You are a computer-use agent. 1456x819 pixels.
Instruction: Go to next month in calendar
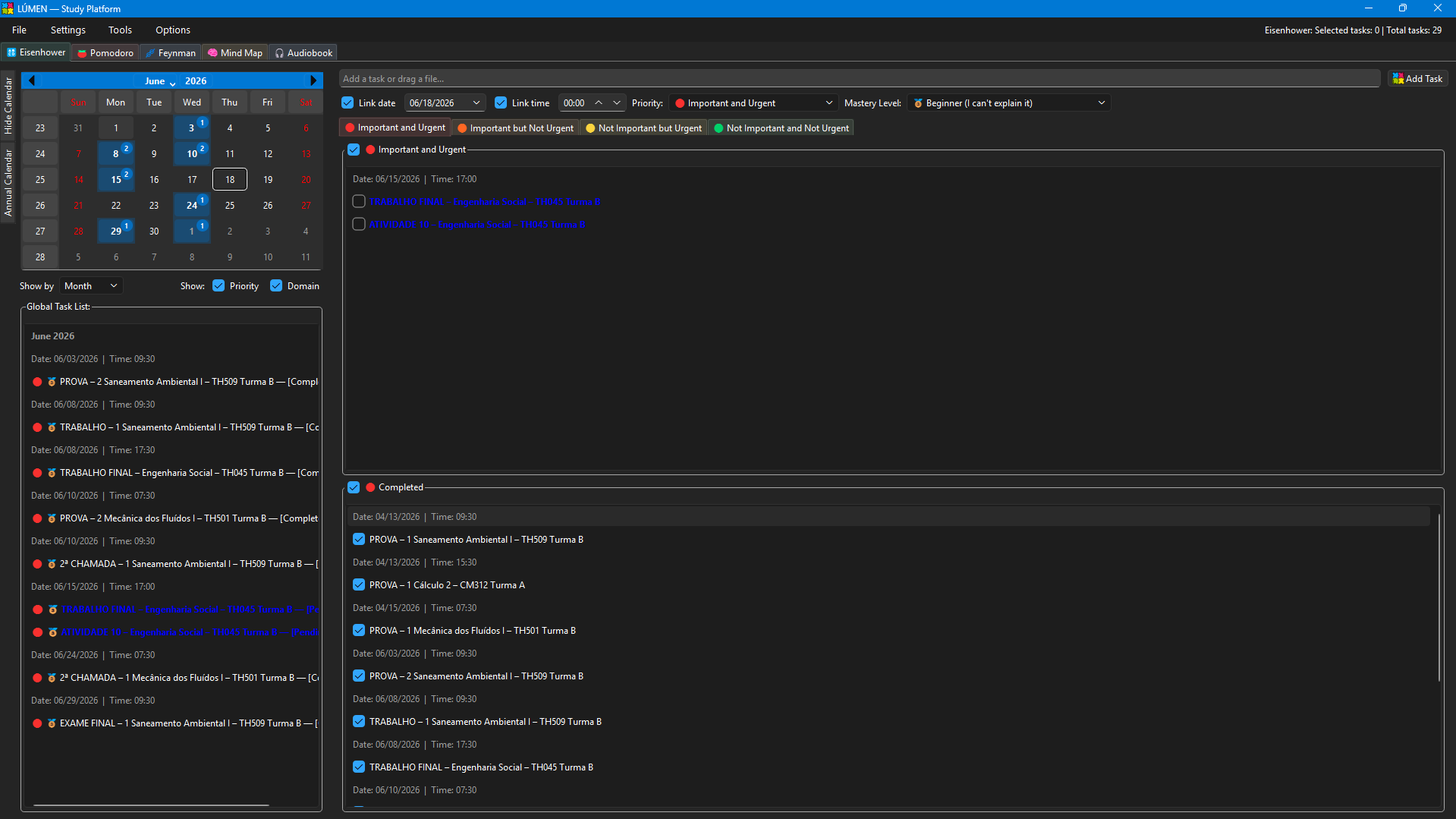point(313,80)
